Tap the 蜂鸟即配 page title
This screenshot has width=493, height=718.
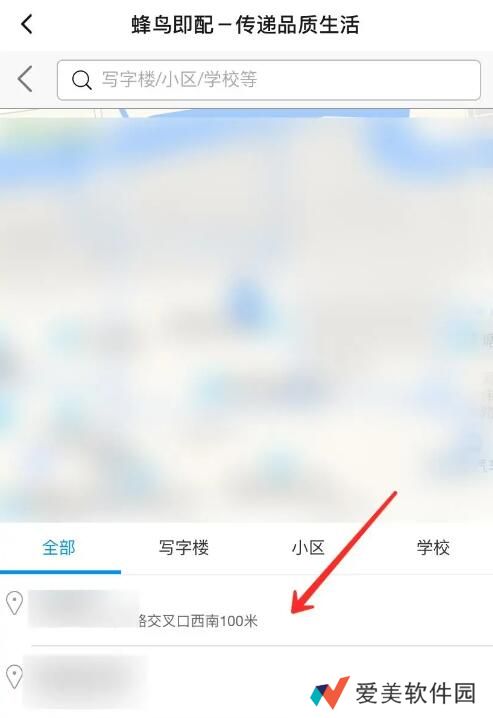pyautogui.click(x=245, y=24)
